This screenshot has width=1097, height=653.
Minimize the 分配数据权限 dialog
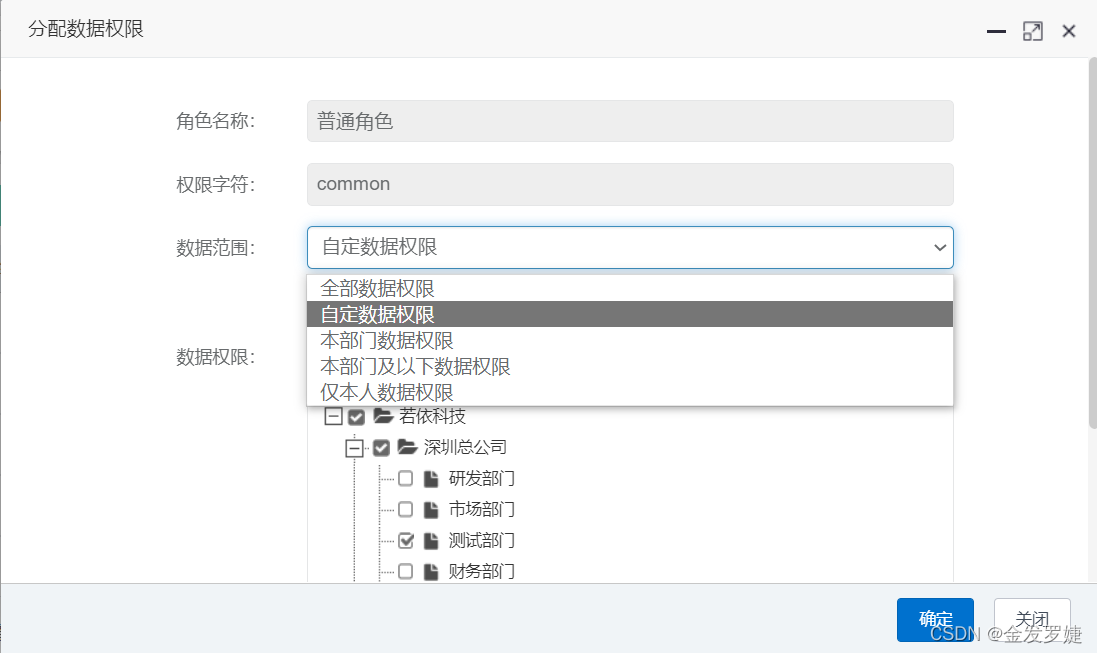coord(996,31)
